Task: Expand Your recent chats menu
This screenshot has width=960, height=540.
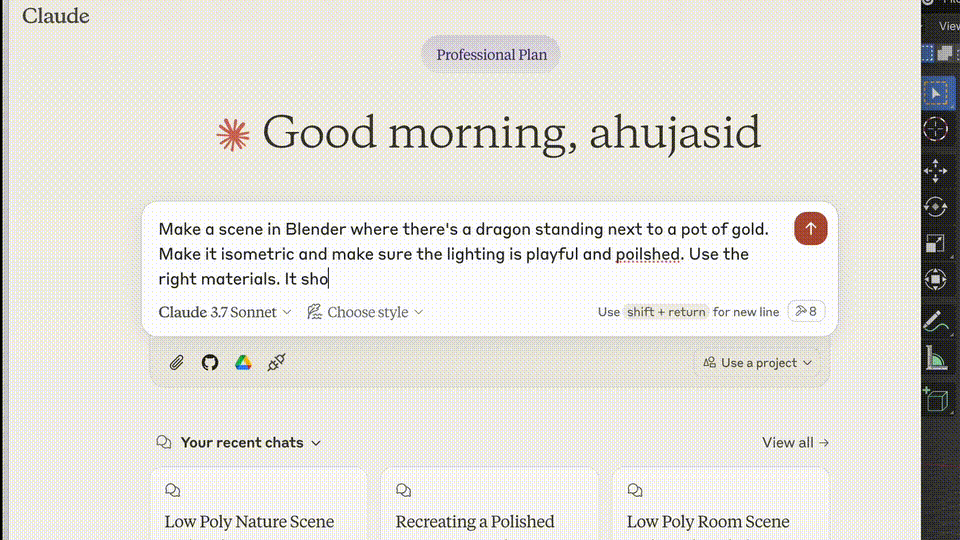Action: [x=240, y=443]
